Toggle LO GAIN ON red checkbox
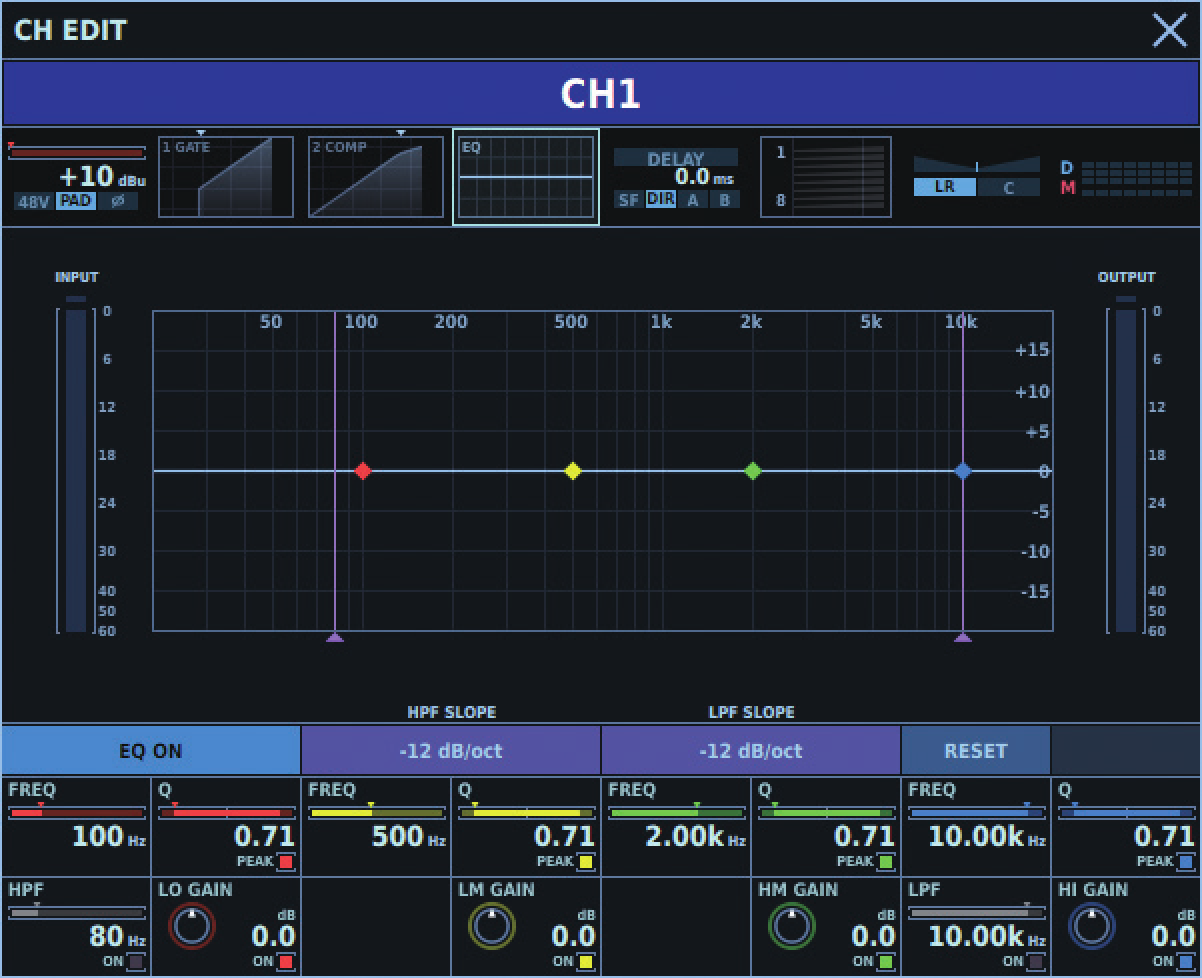 286,961
